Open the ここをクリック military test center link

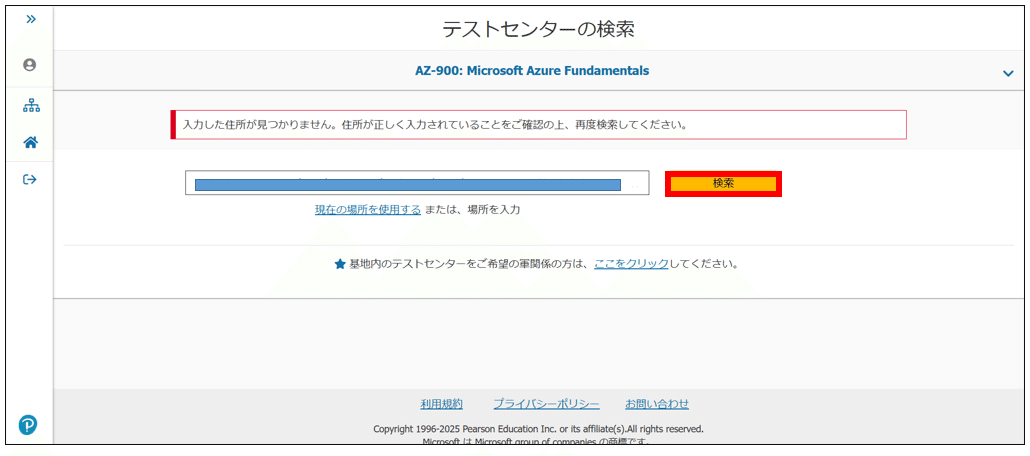click(631, 263)
